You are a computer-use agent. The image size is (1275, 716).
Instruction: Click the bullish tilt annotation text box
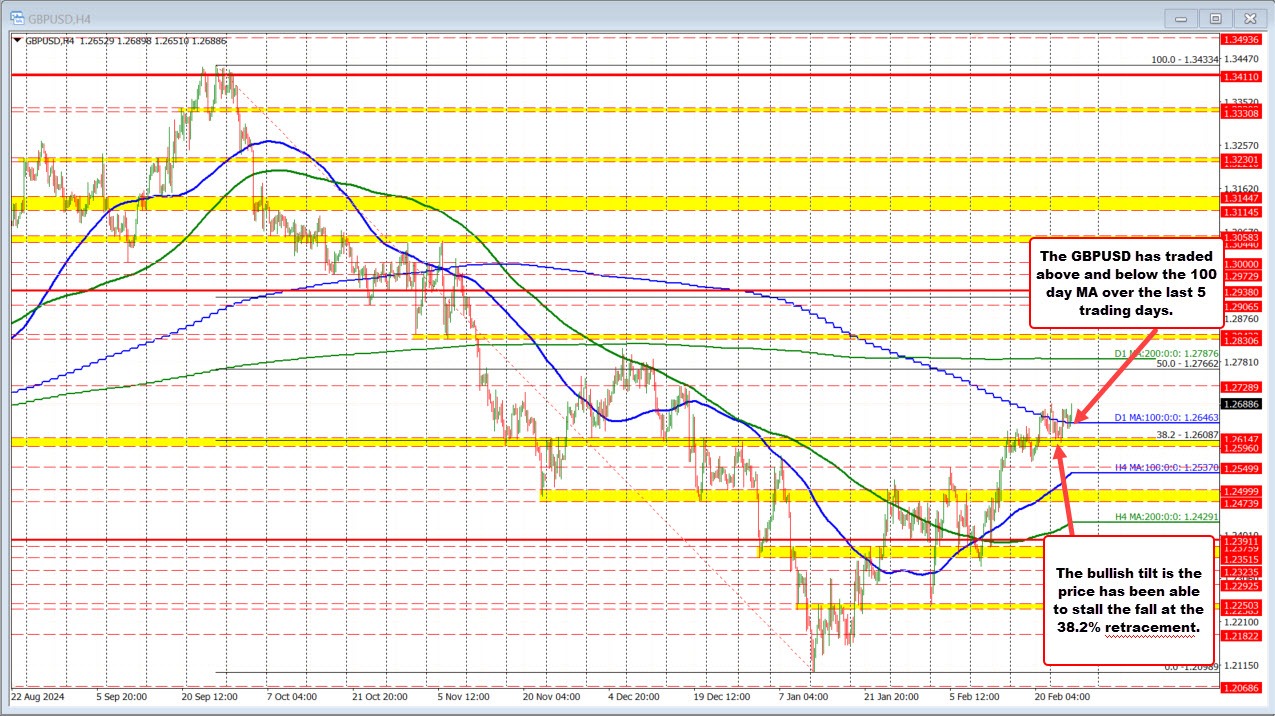[1127, 600]
